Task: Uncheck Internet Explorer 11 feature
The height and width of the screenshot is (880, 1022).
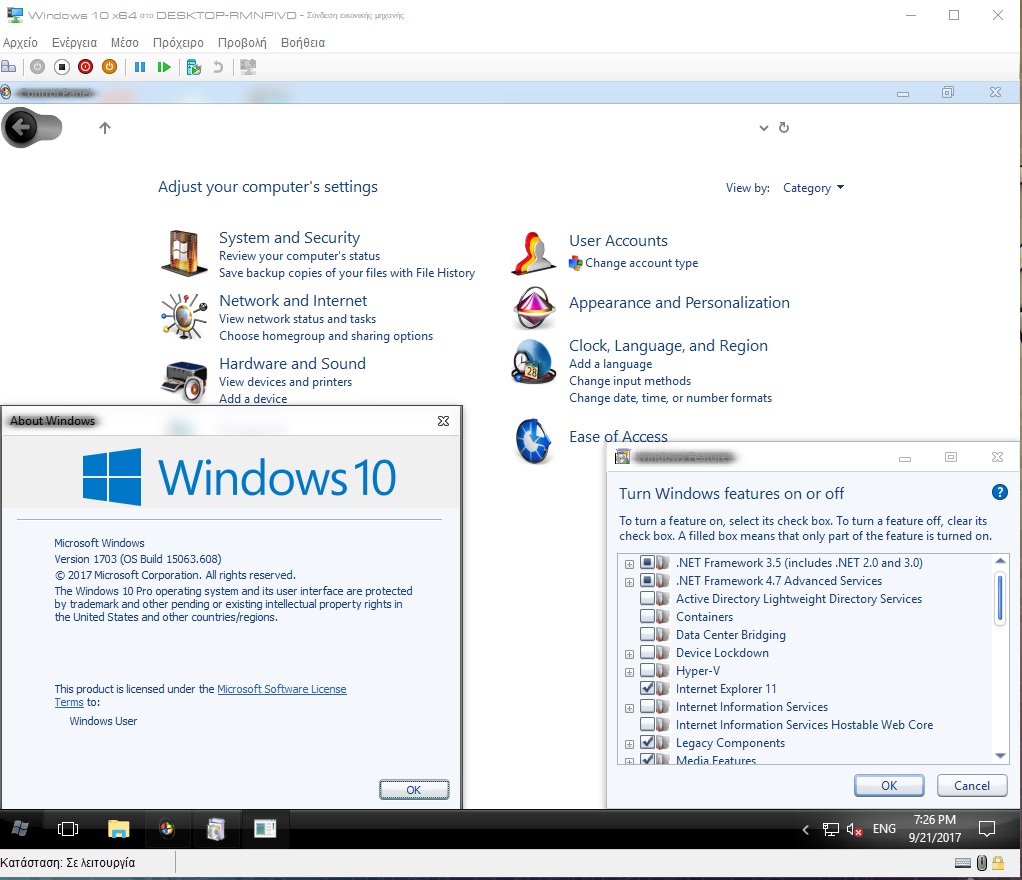Action: point(647,688)
